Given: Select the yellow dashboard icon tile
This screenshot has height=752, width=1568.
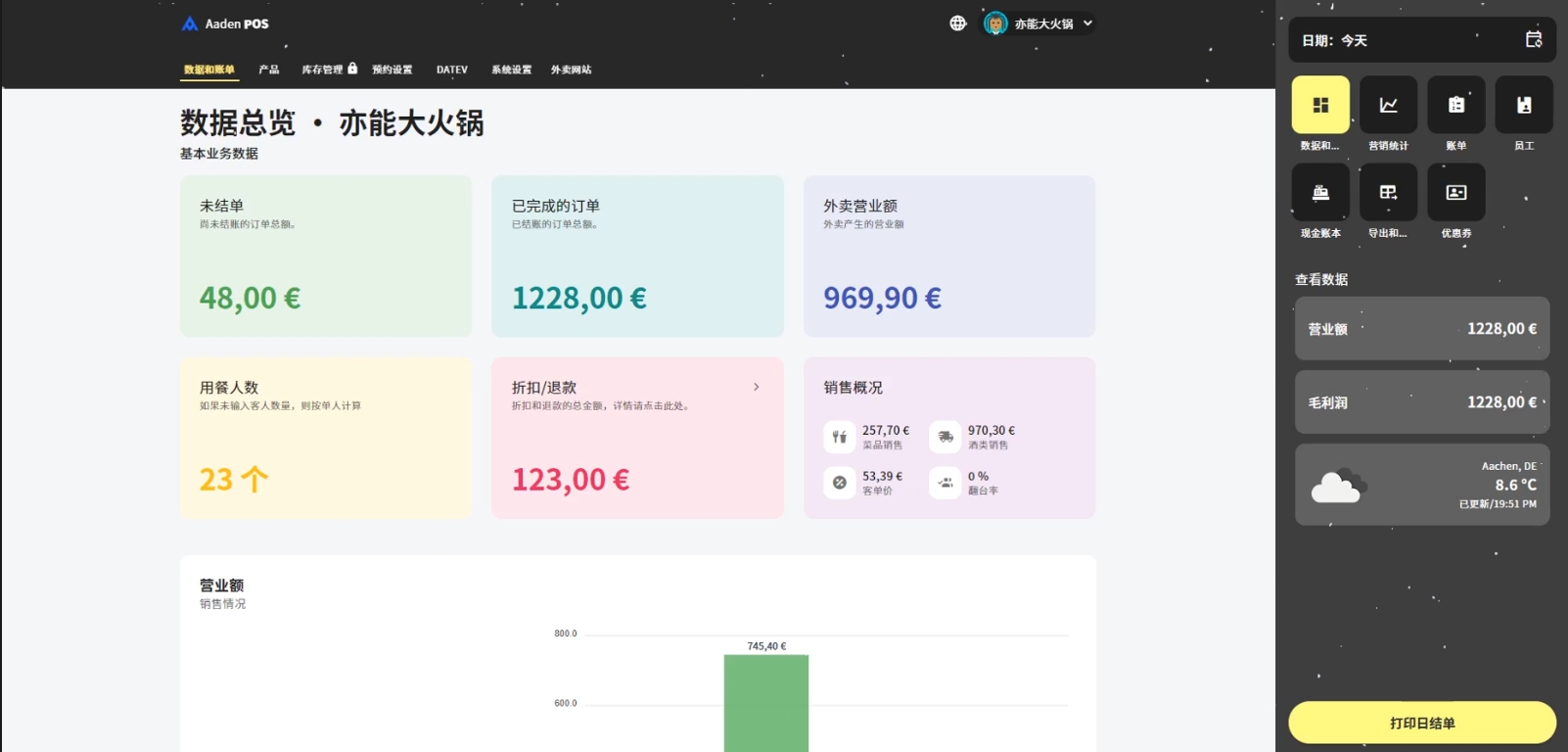Looking at the screenshot, I should pyautogui.click(x=1320, y=105).
